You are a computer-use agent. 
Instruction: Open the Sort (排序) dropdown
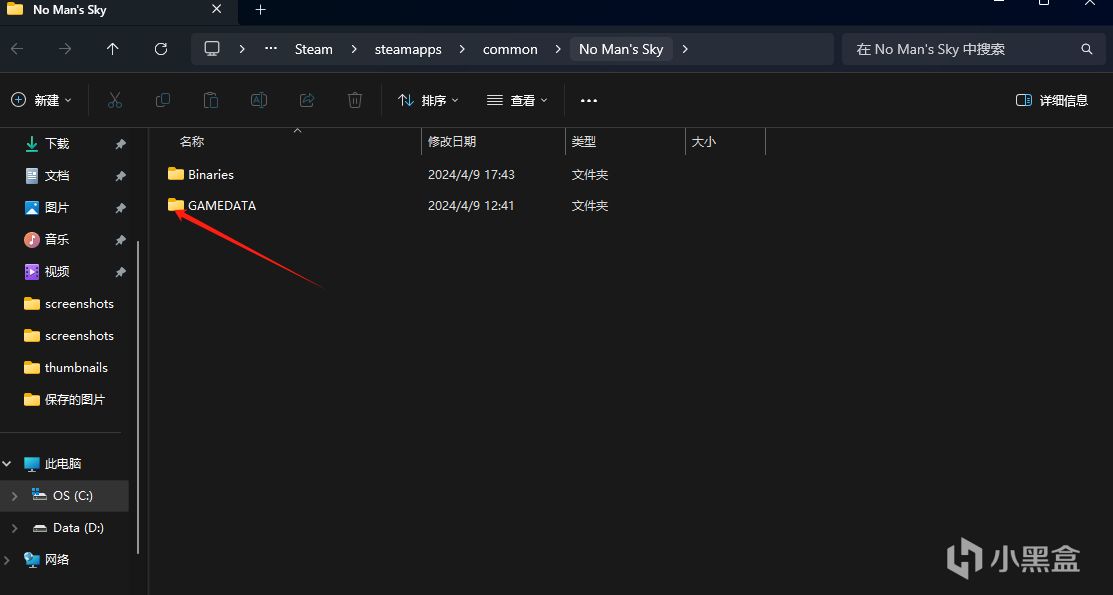428,100
